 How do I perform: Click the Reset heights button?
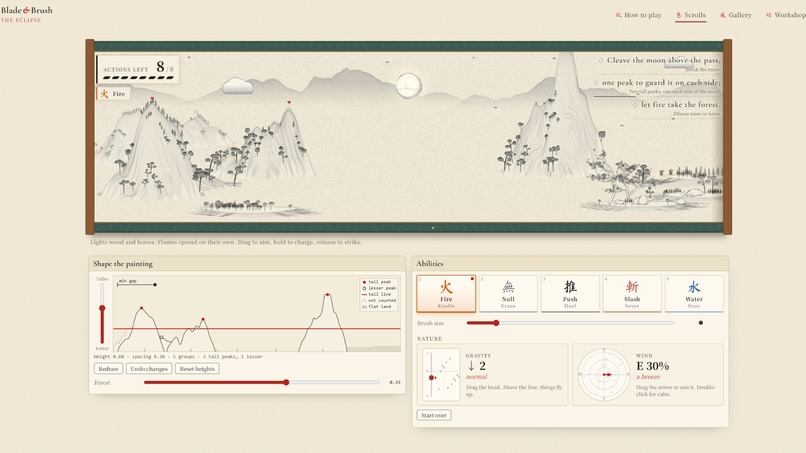point(197,369)
